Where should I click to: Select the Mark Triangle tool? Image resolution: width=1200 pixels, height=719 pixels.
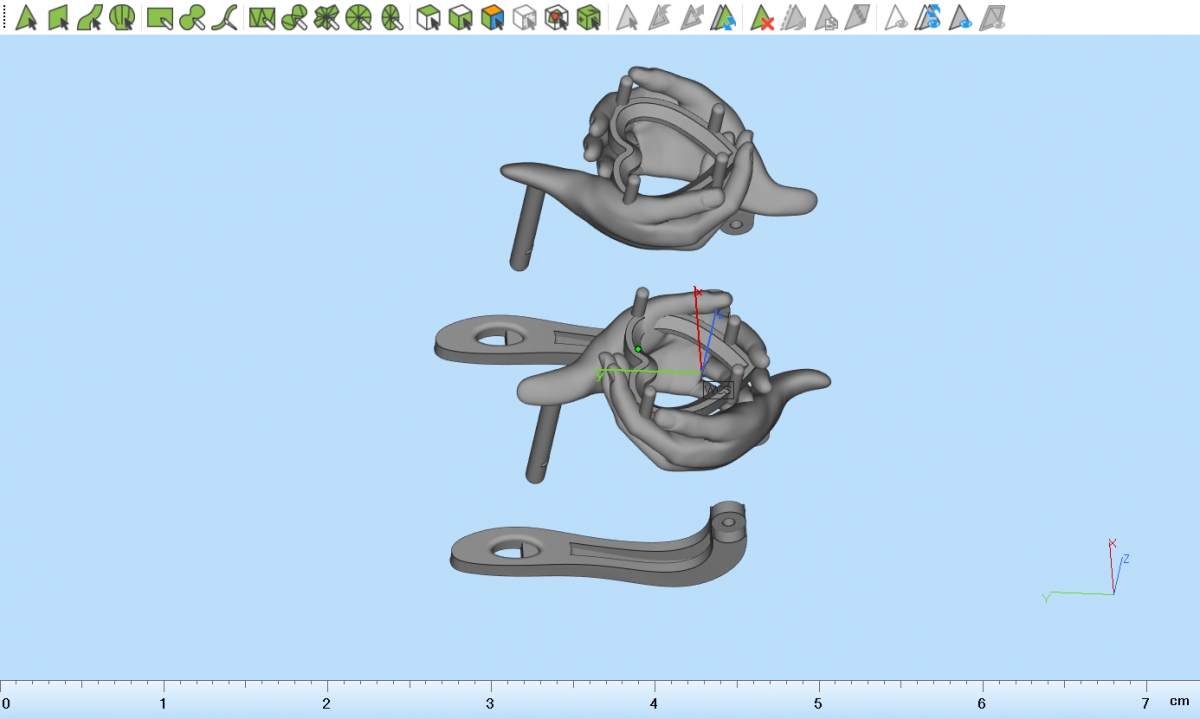27,17
